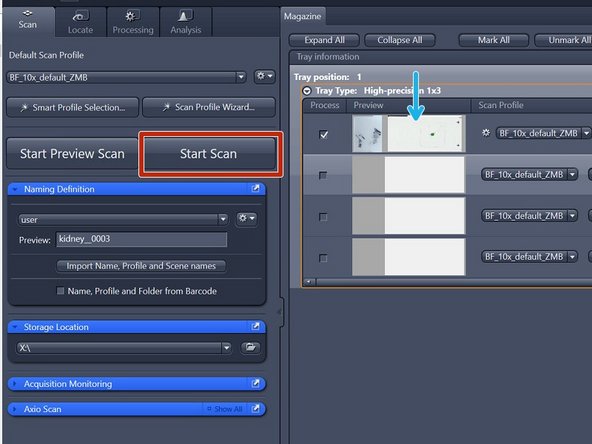Browse for storage folder icon

[251, 347]
